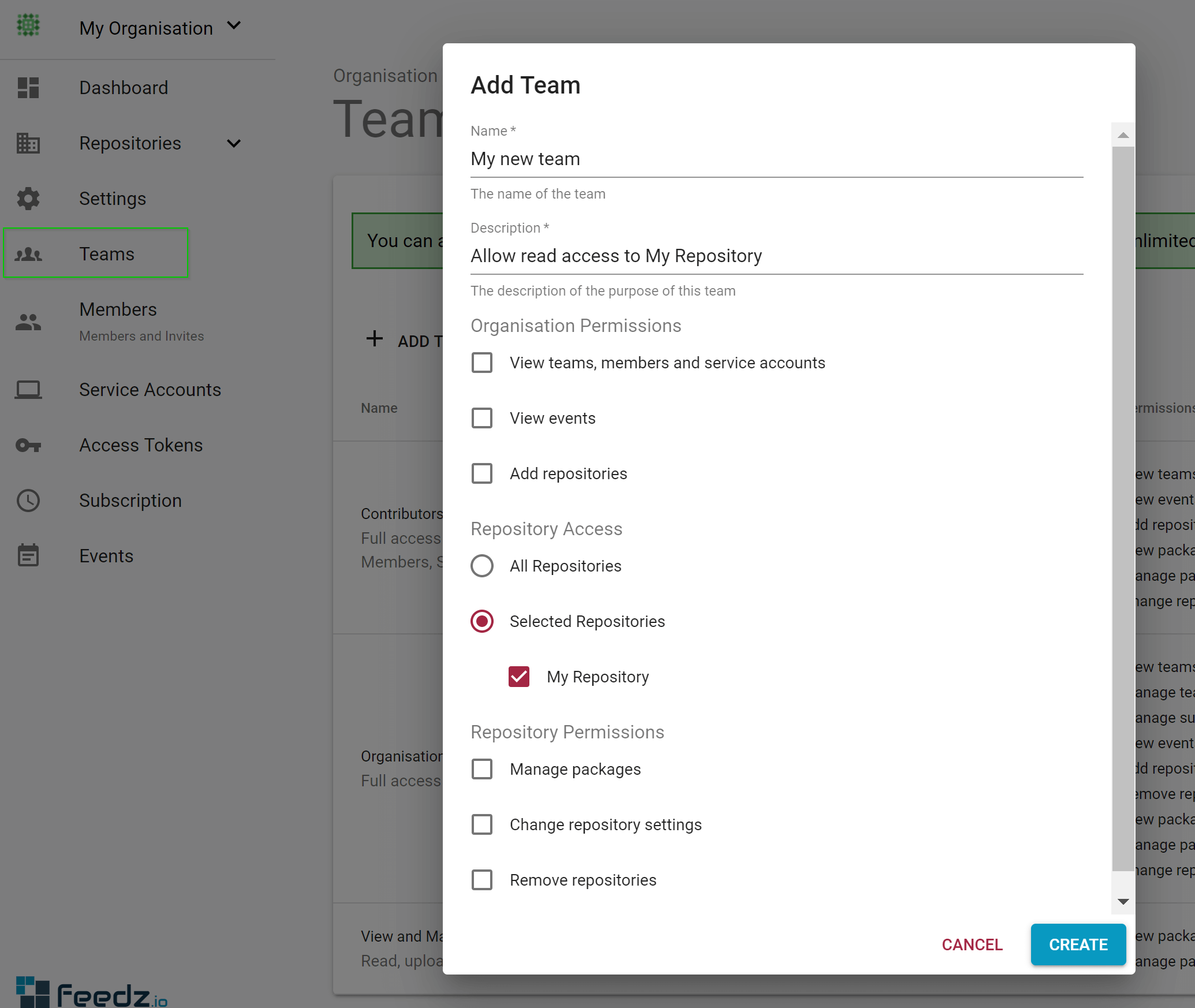The width and height of the screenshot is (1195, 1008).
Task: Click the plus icon next to ADD TEAM
Action: 375,339
